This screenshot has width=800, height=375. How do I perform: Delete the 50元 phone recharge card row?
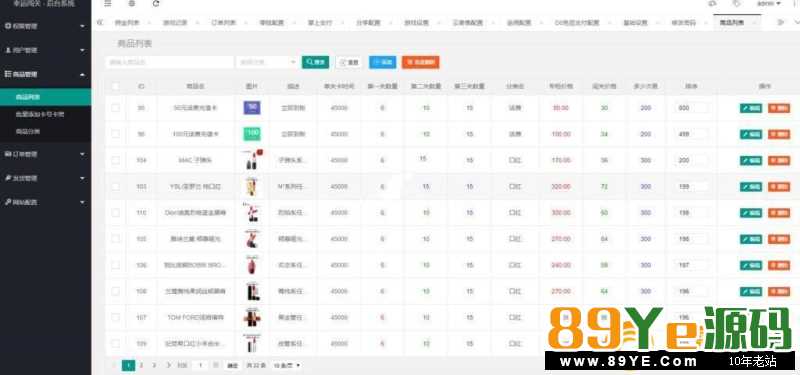tap(779, 108)
